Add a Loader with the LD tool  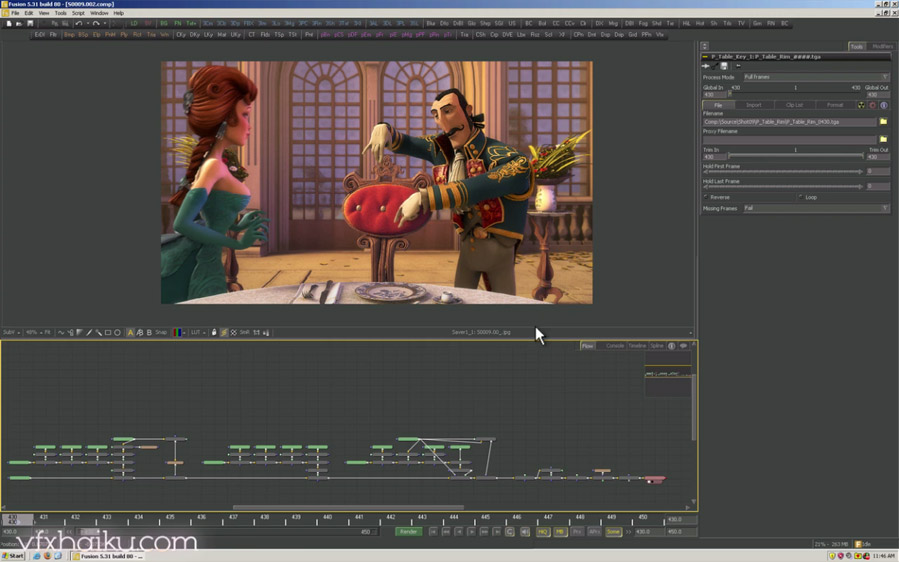pyautogui.click(x=134, y=24)
